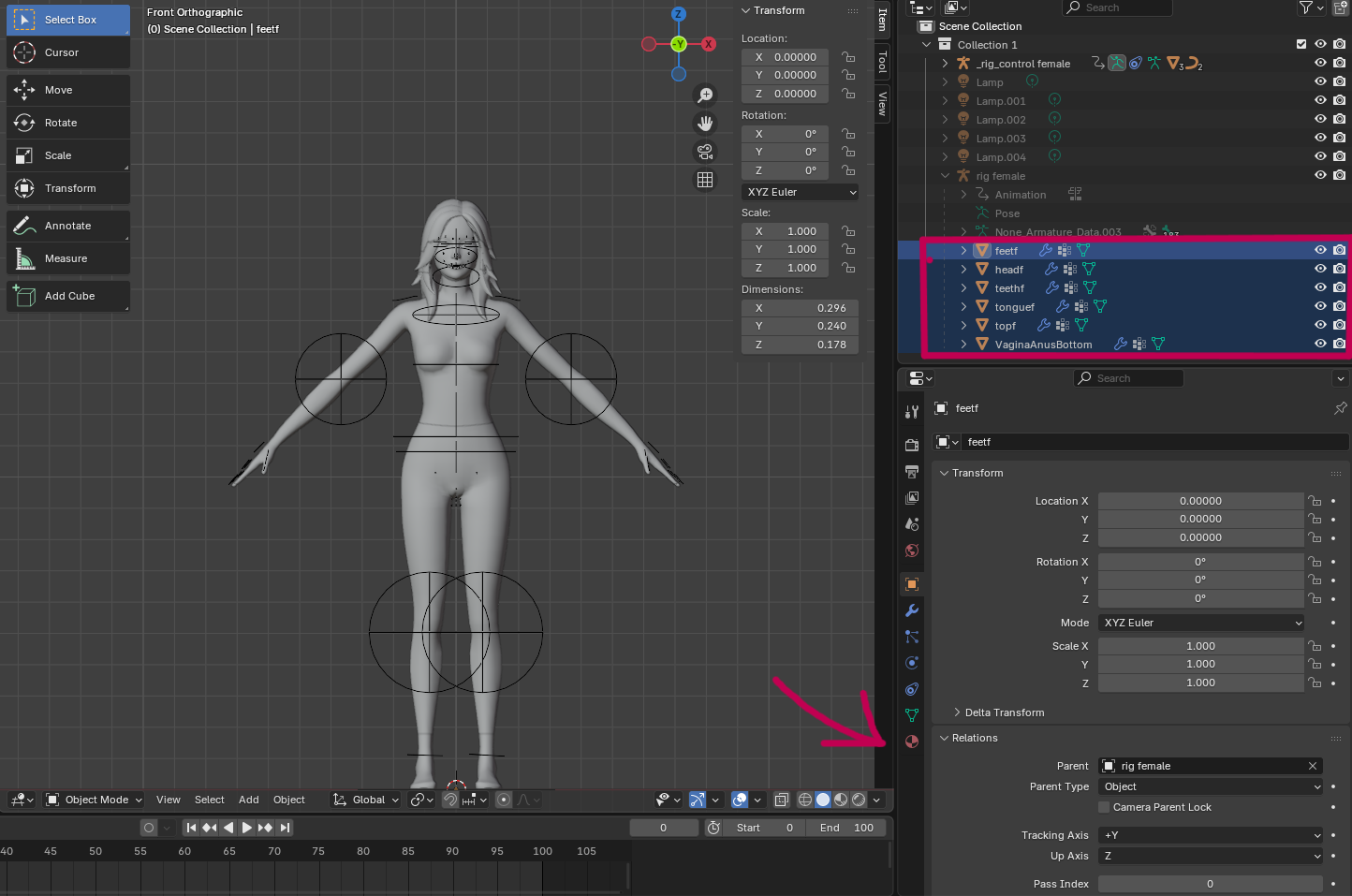Open the Output properties tab

click(912, 471)
